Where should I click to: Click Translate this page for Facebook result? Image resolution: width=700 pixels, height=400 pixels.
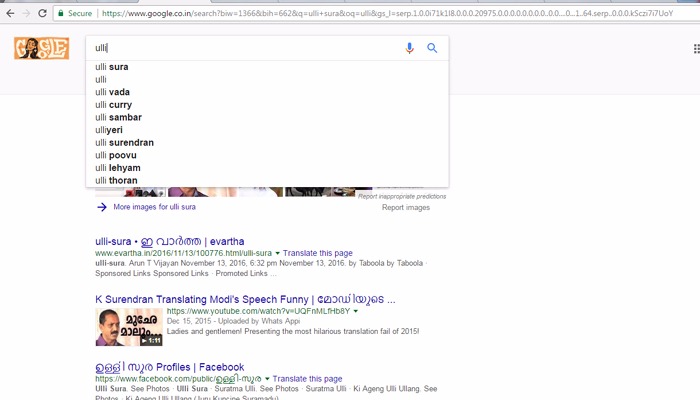click(308, 379)
